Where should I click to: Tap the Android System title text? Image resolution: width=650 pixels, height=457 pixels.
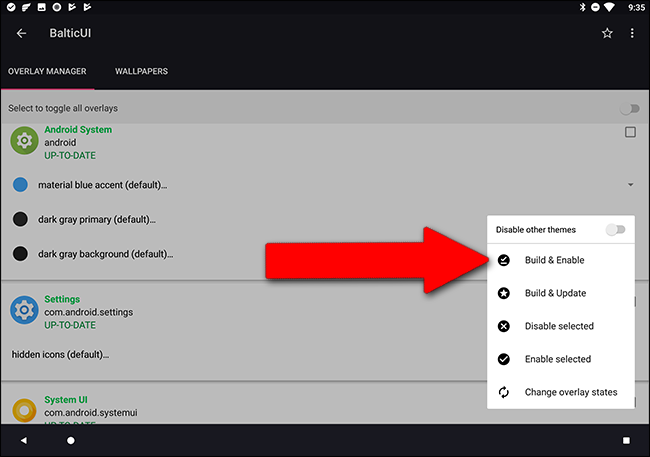(78, 129)
